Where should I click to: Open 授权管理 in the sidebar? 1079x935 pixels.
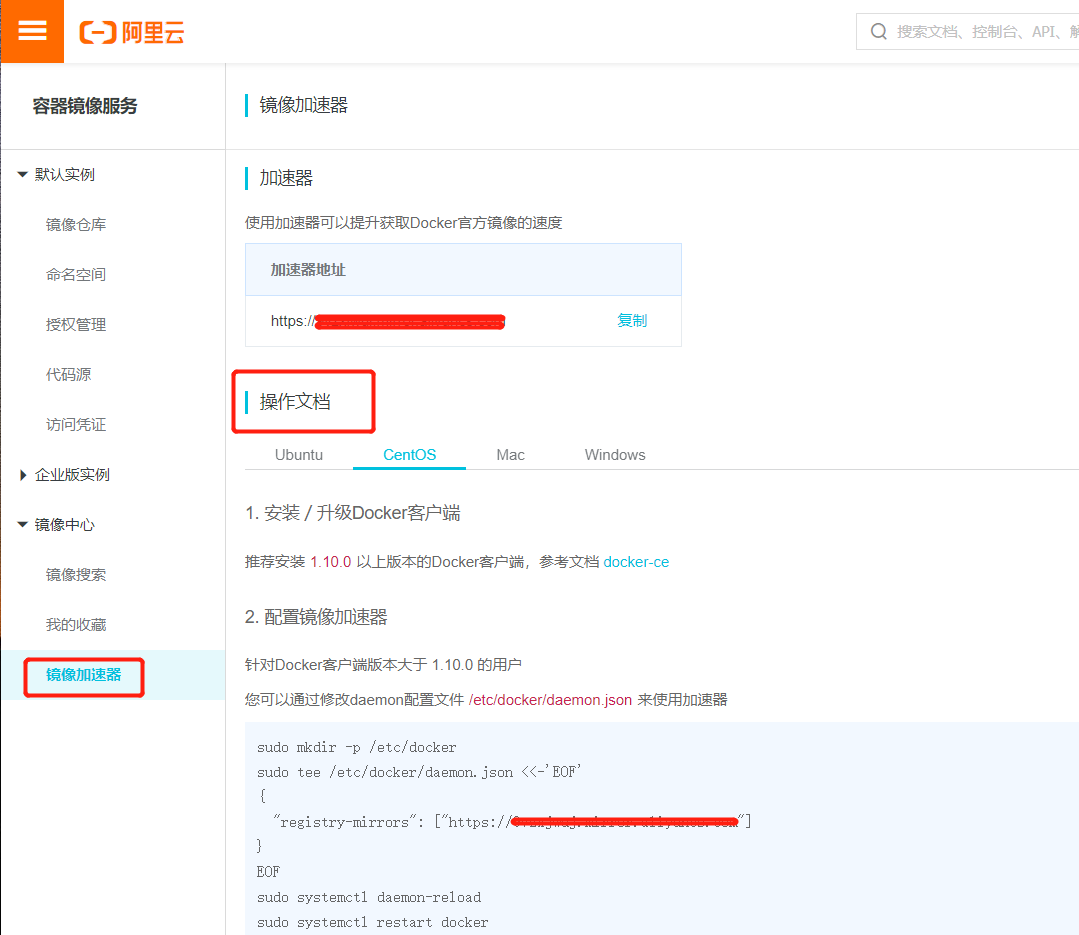tap(76, 325)
